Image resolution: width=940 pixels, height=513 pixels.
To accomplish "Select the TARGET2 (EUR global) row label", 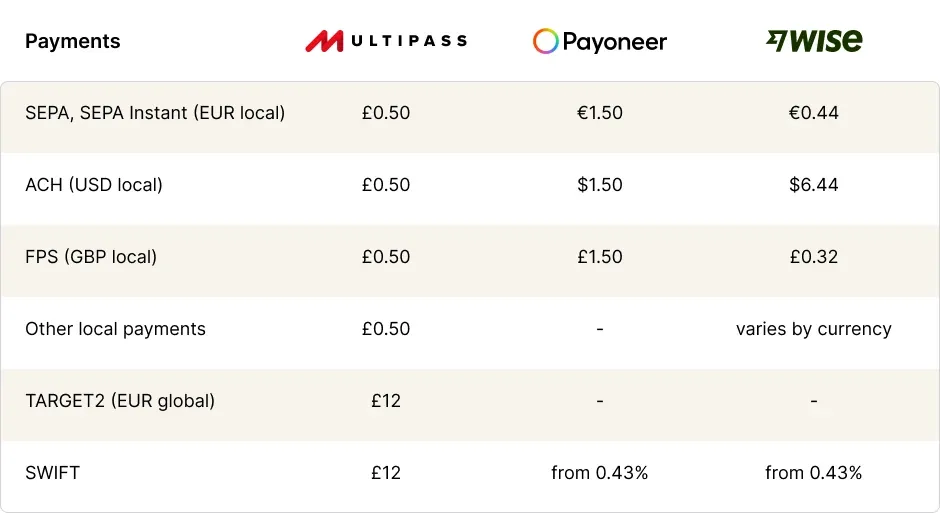I will (120, 401).
